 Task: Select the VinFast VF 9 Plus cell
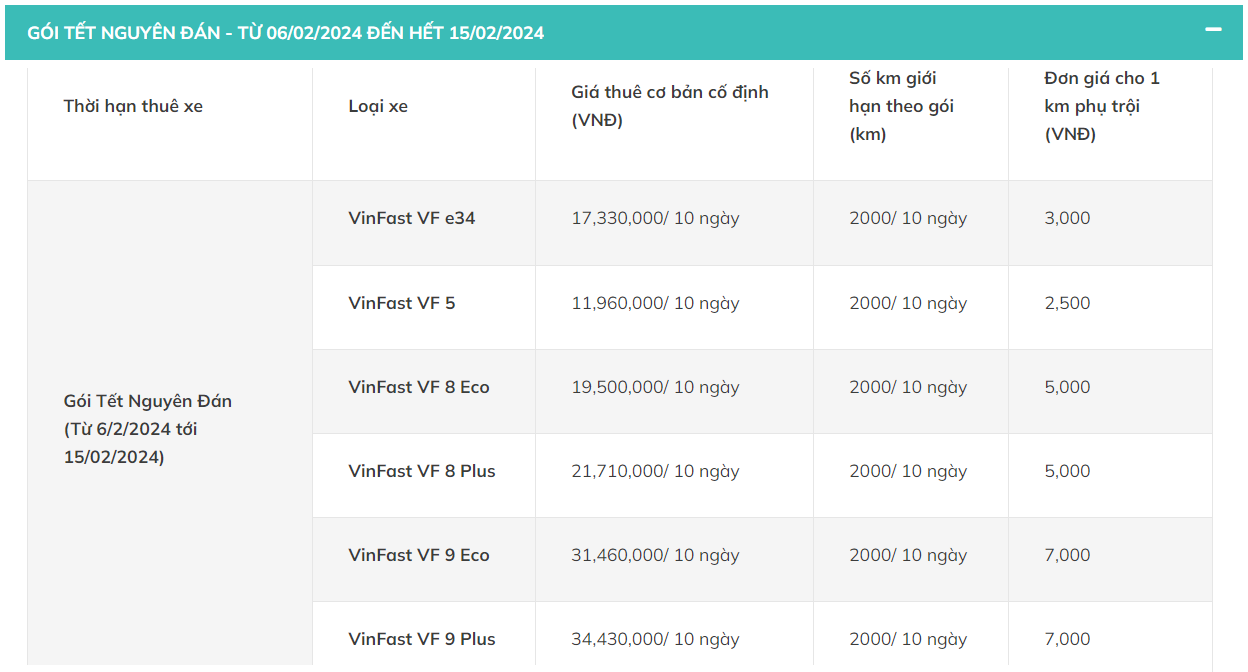422,639
